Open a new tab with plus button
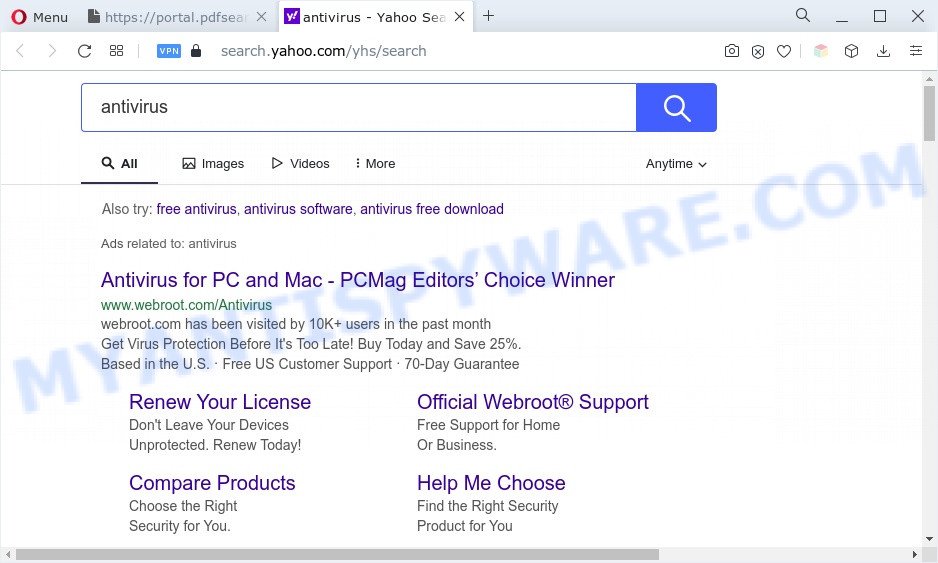938x563 pixels. pos(488,16)
